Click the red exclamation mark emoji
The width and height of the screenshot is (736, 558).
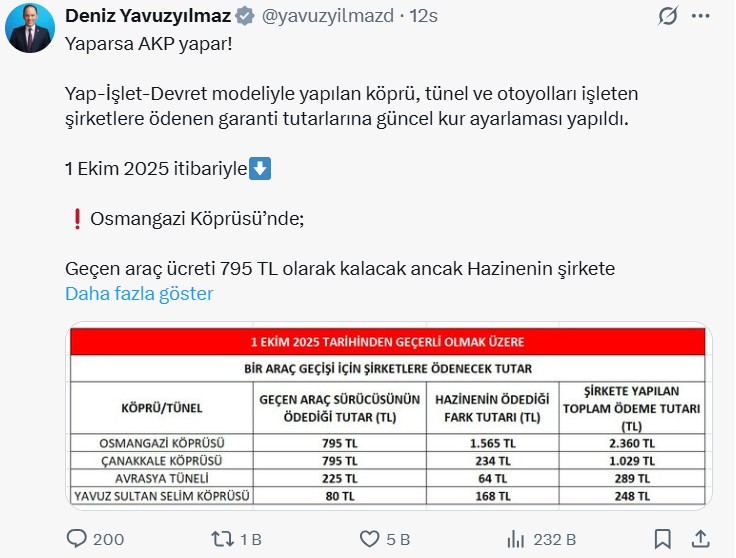(x=76, y=219)
